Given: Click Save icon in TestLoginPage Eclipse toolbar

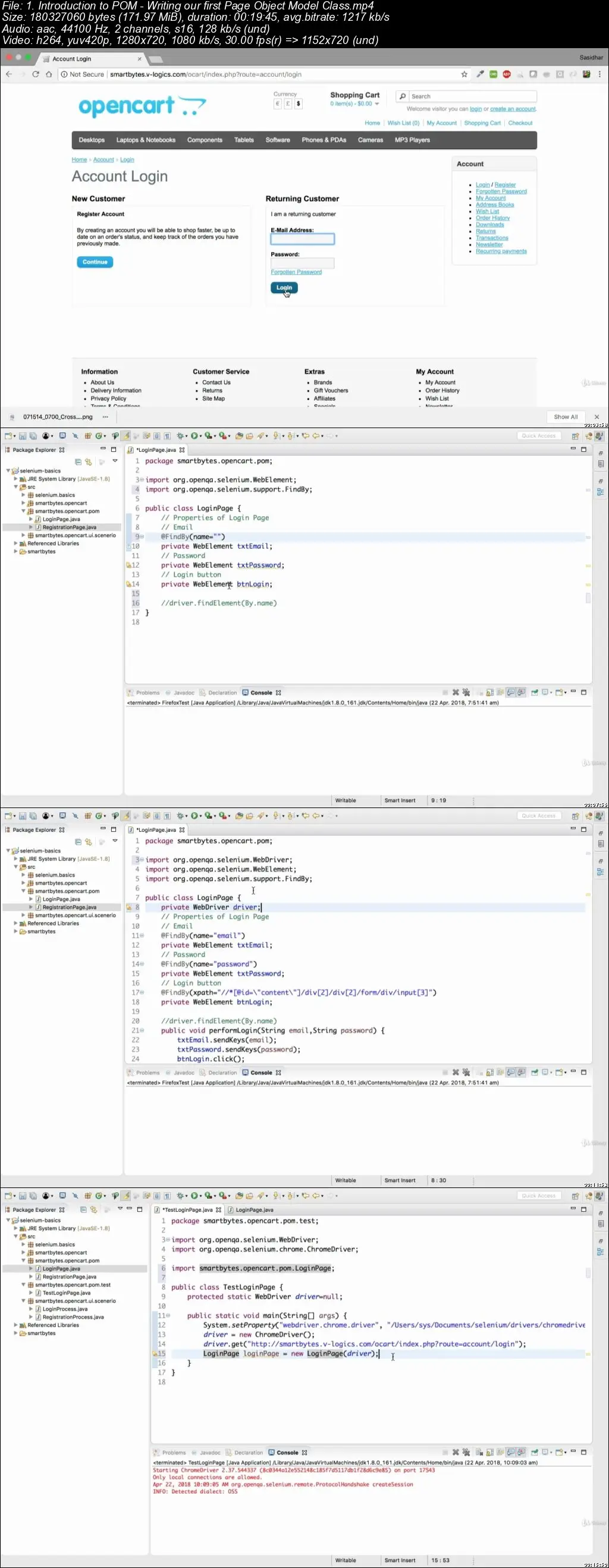Looking at the screenshot, I should [x=23, y=1196].
